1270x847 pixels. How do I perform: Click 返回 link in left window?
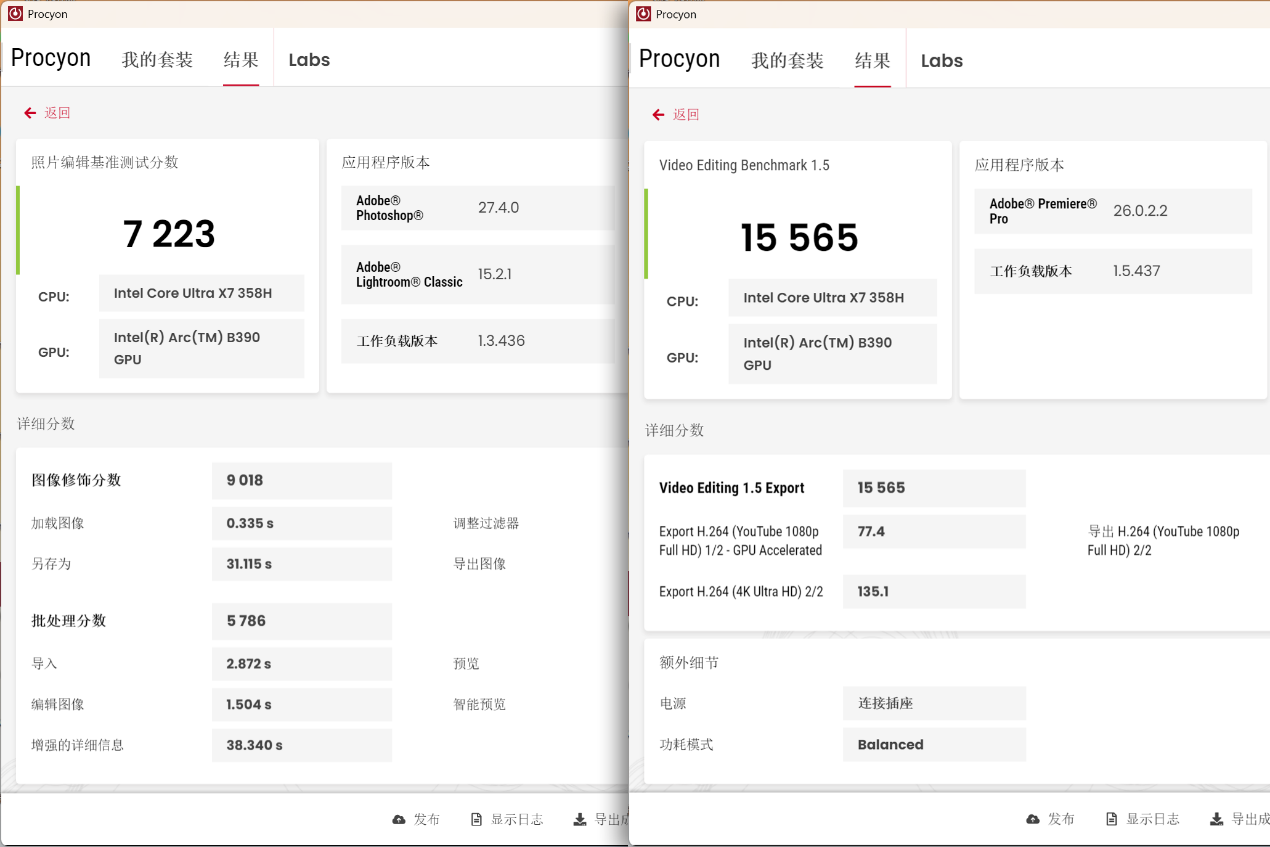57,113
